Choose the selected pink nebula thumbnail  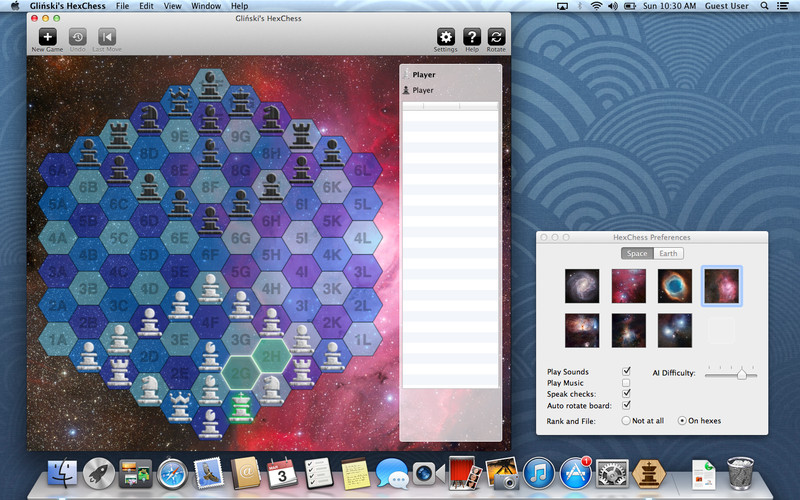tap(721, 286)
